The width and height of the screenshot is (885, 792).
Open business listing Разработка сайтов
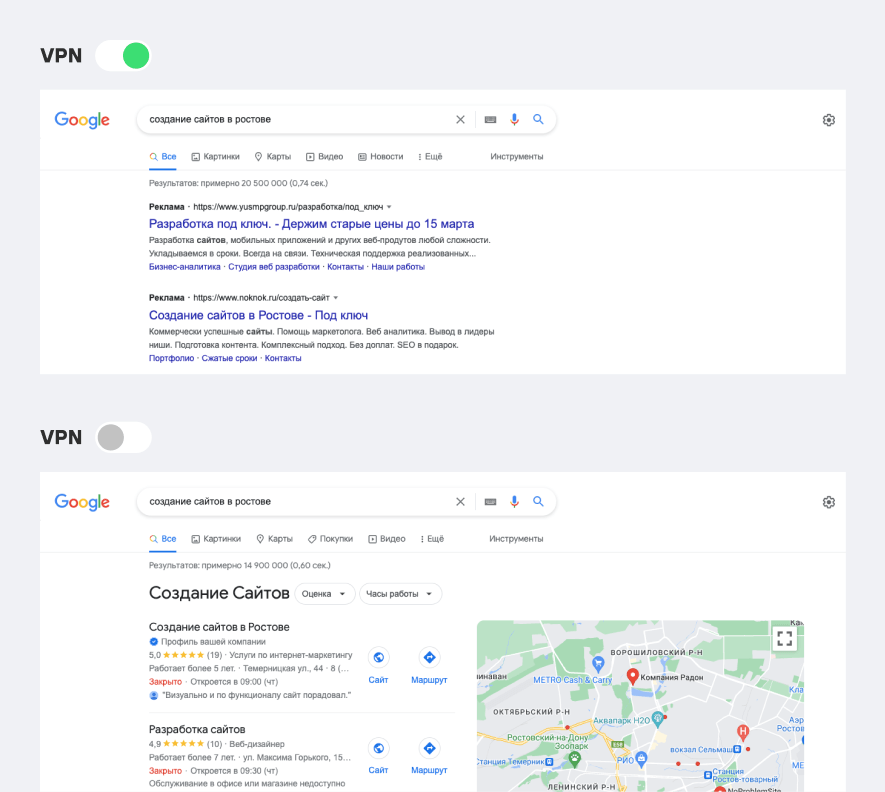(x=197, y=729)
